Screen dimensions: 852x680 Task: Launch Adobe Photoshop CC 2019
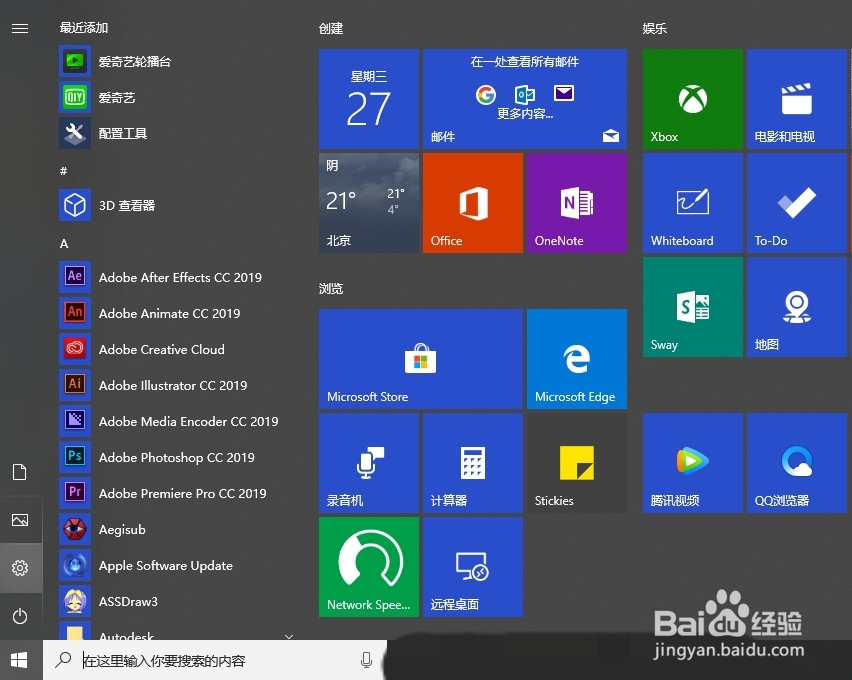pyautogui.click(x=177, y=457)
